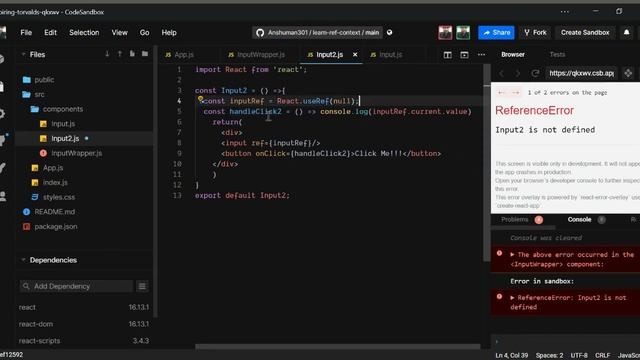Open package.json from file tree
Viewport: 640px width, 360px height.
[x=56, y=227]
